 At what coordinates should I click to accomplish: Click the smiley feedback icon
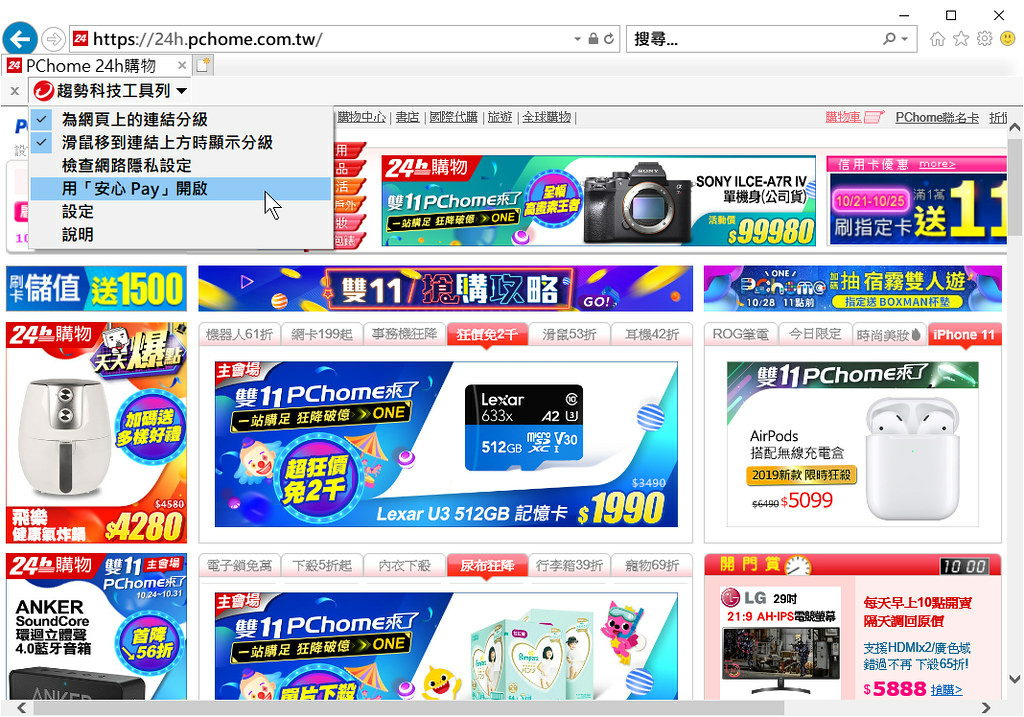1008,39
